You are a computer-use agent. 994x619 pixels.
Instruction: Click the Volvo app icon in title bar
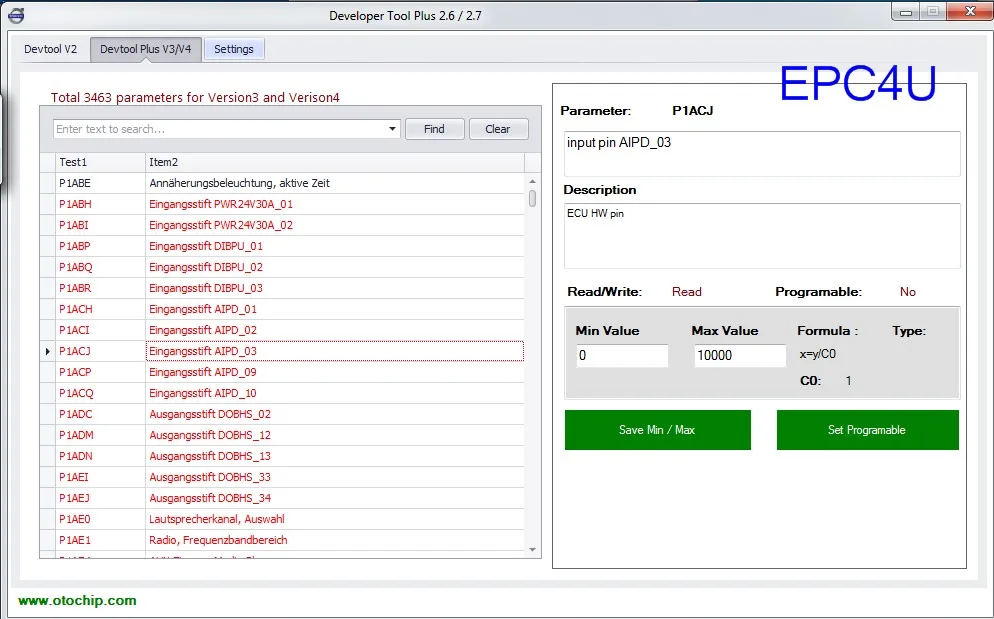16,16
